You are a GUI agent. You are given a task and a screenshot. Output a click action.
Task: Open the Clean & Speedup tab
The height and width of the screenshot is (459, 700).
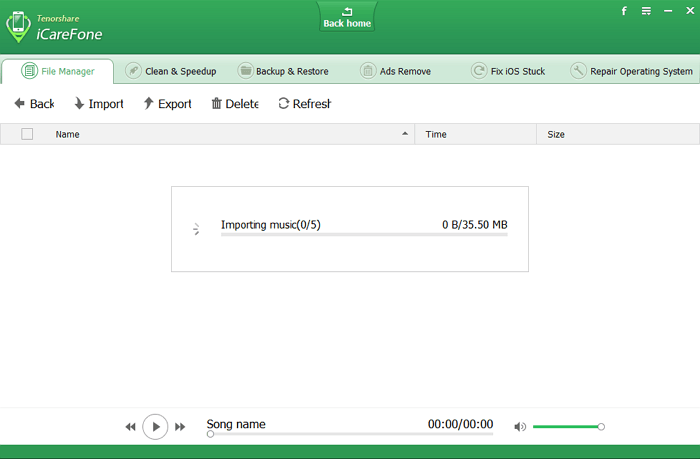point(171,71)
